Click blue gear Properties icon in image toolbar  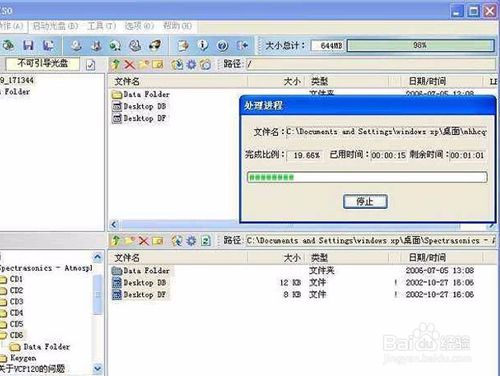click(x=191, y=64)
